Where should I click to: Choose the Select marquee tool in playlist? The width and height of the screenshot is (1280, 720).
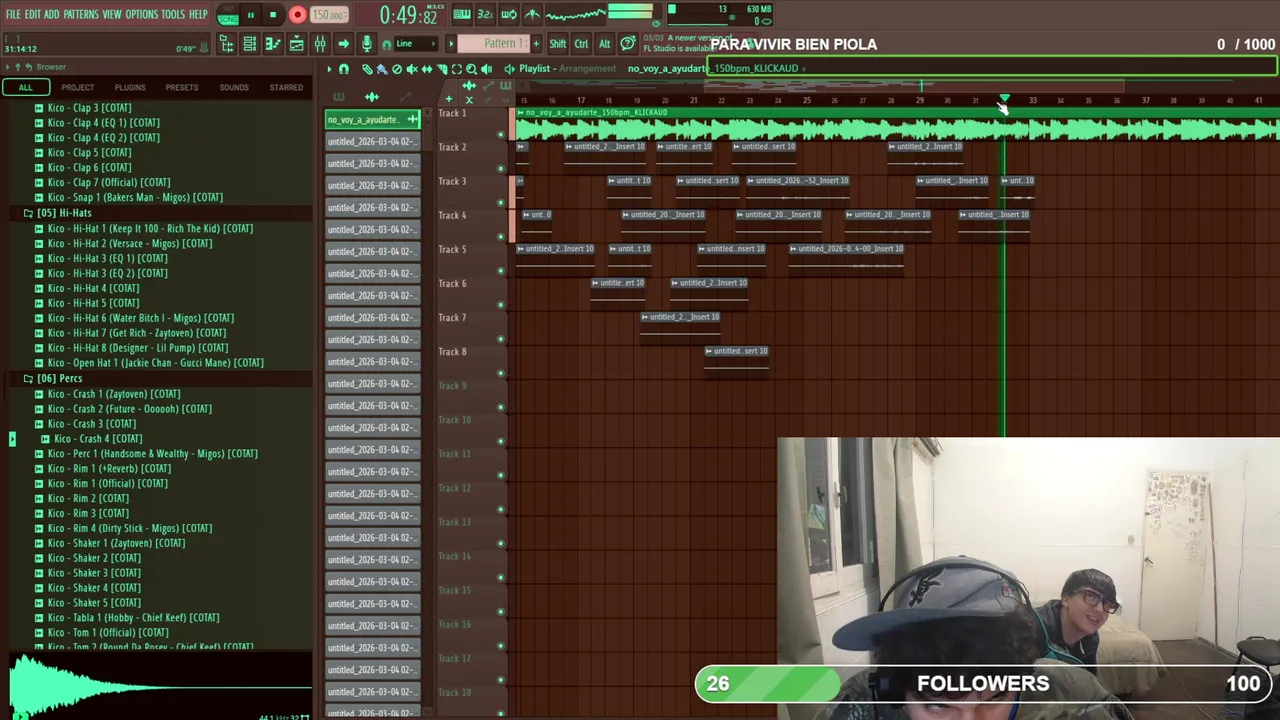point(457,69)
